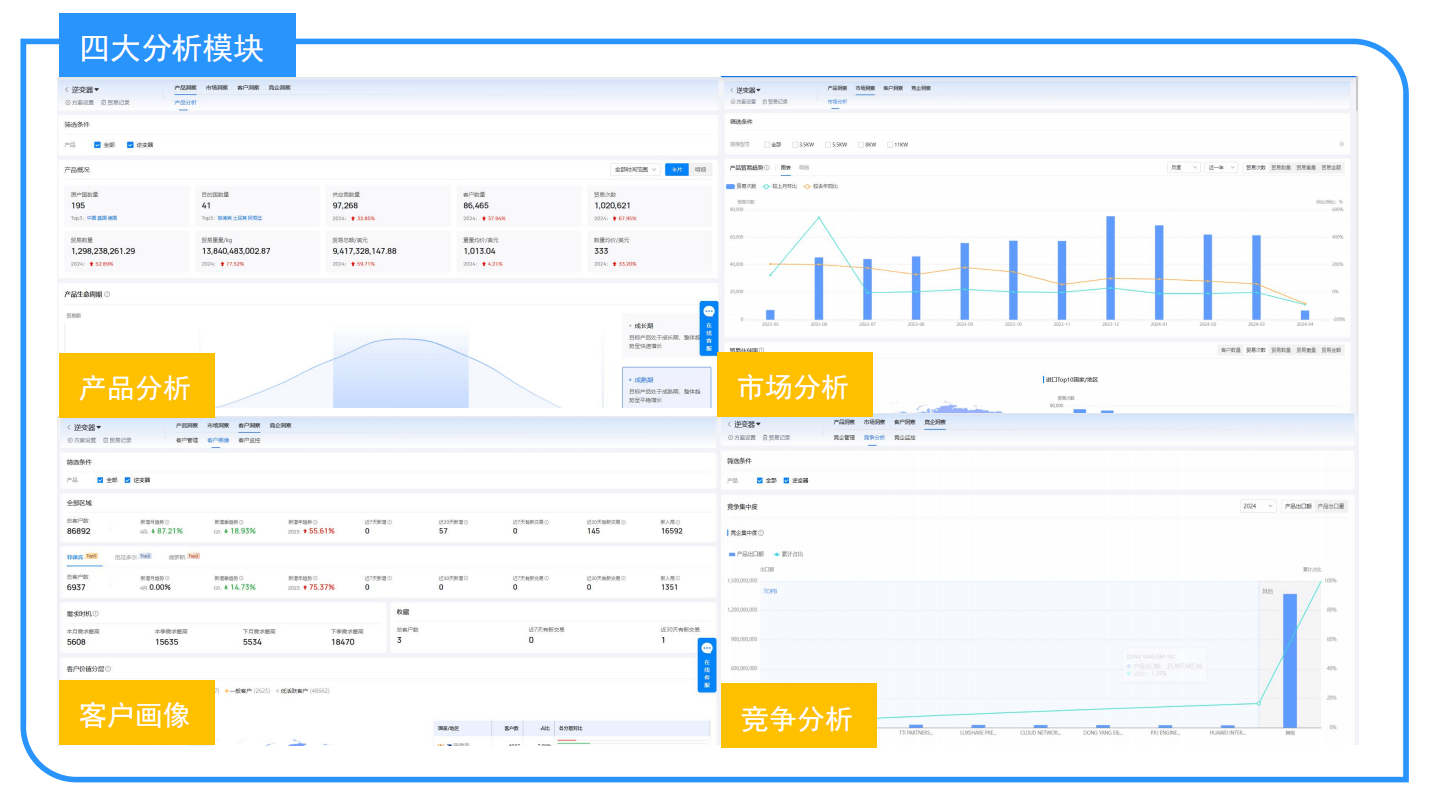The width and height of the screenshot is (1432, 801).
Task: Click vertical scrollbar of market analysis panel
Action: 1356,95
